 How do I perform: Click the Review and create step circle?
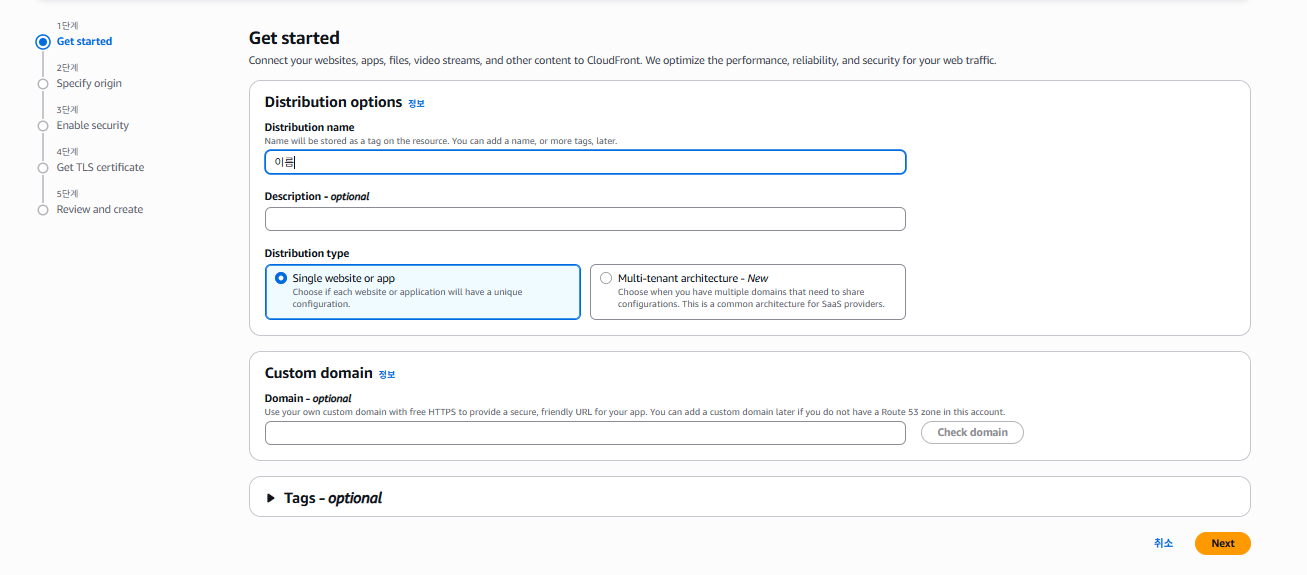42,210
